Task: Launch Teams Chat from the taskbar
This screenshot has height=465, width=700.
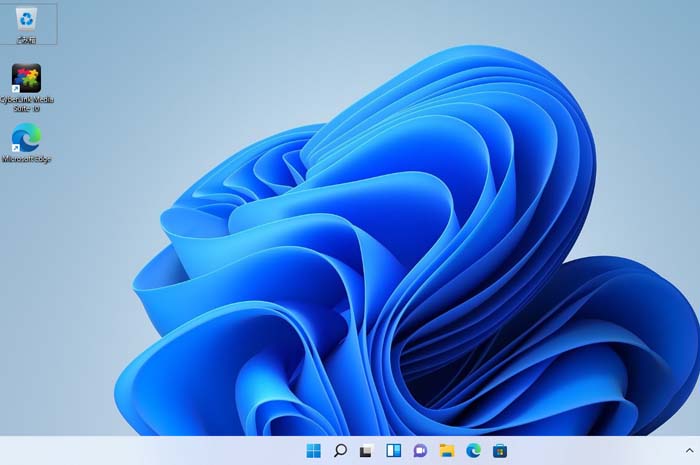Action: [x=420, y=451]
